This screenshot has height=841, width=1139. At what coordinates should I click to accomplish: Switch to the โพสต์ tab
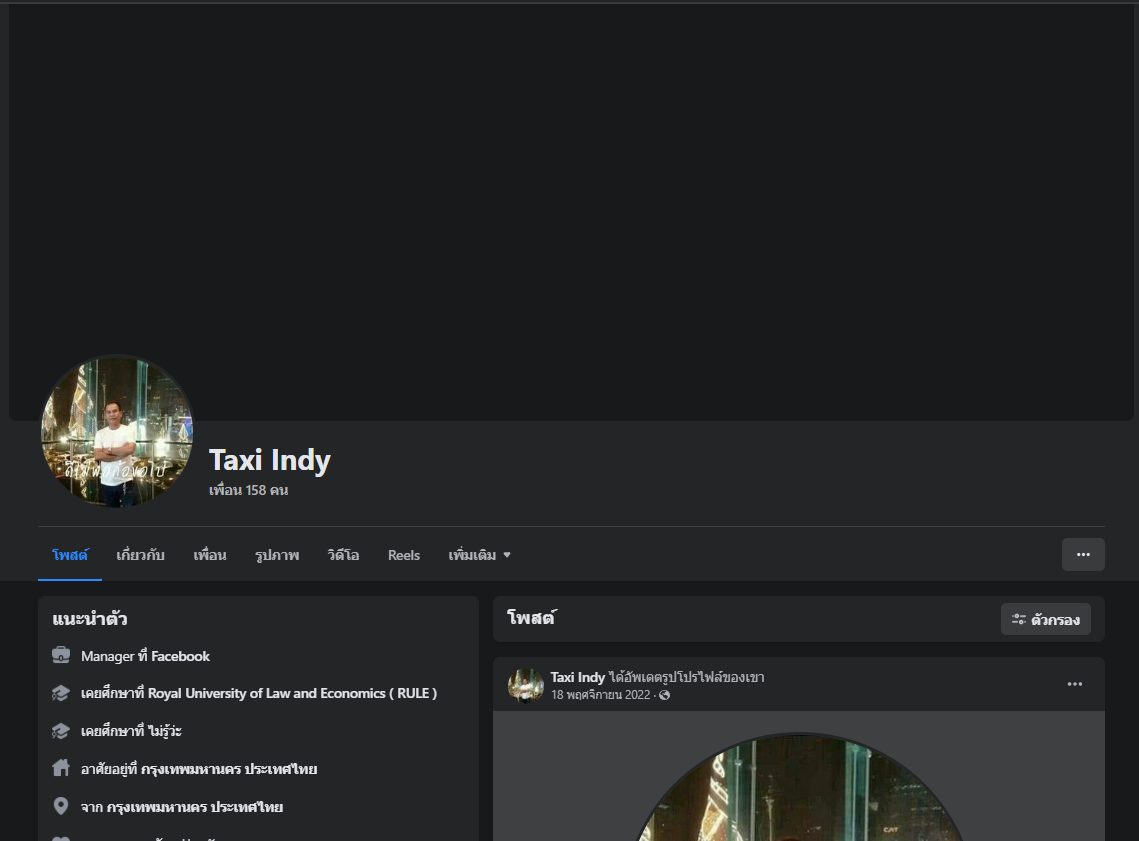click(x=70, y=555)
